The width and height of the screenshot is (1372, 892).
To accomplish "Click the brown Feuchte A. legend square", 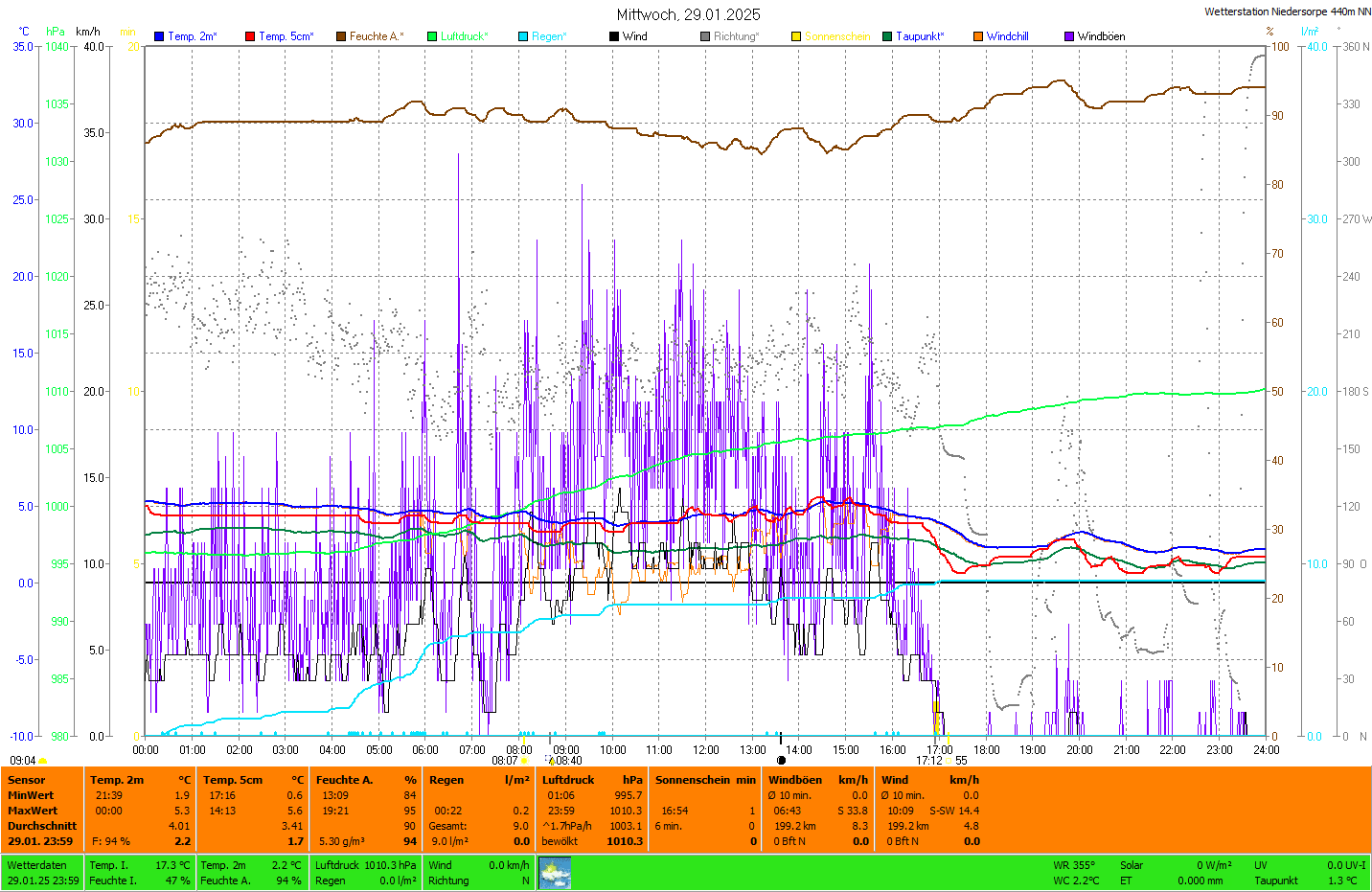I will (341, 36).
